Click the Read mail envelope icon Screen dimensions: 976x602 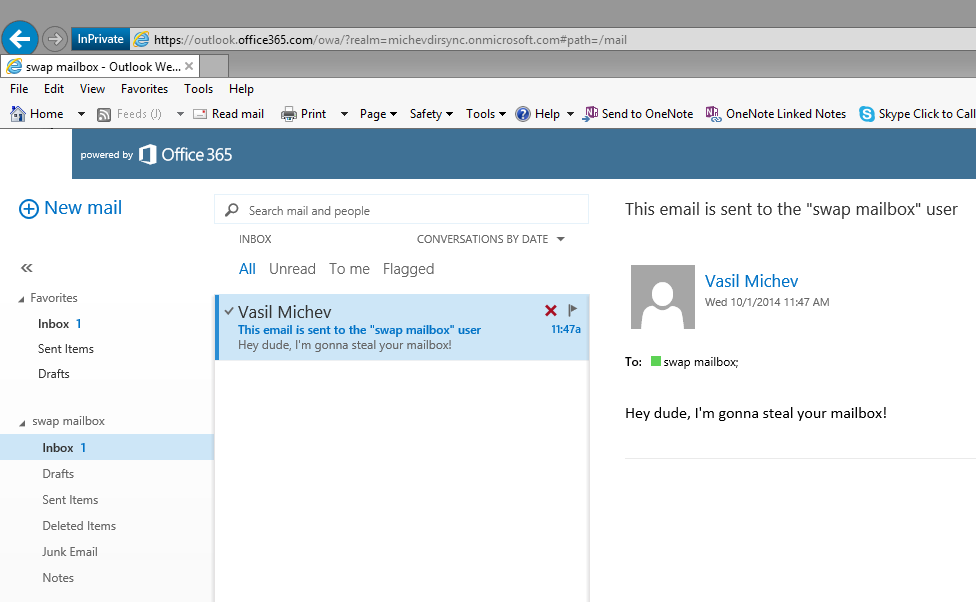(x=200, y=114)
